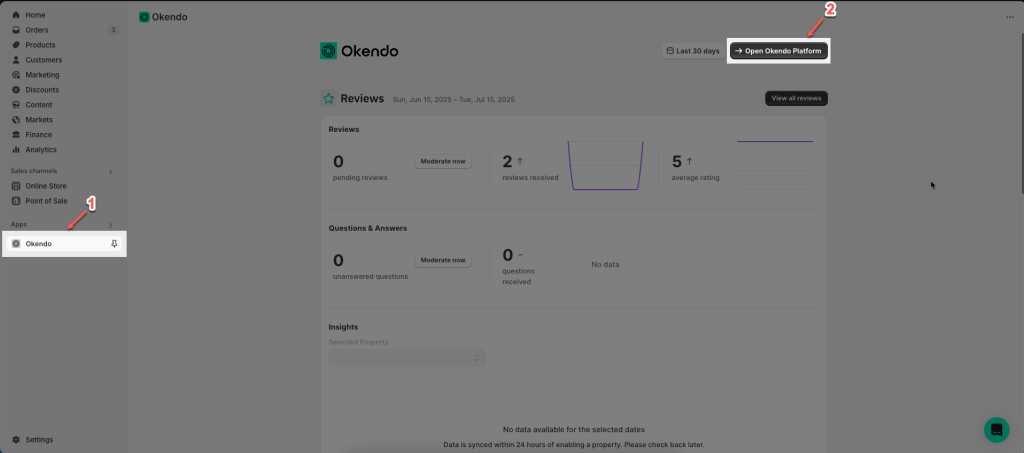The width and height of the screenshot is (1024, 453).
Task: Go to Products in sidebar
Action: (x=40, y=44)
